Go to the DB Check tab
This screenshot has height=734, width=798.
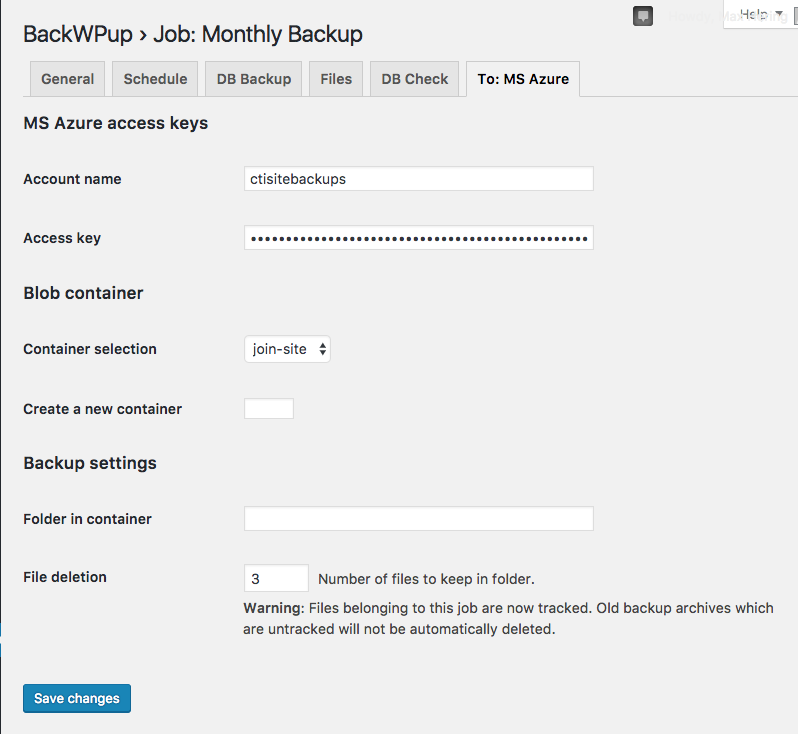pyautogui.click(x=415, y=79)
